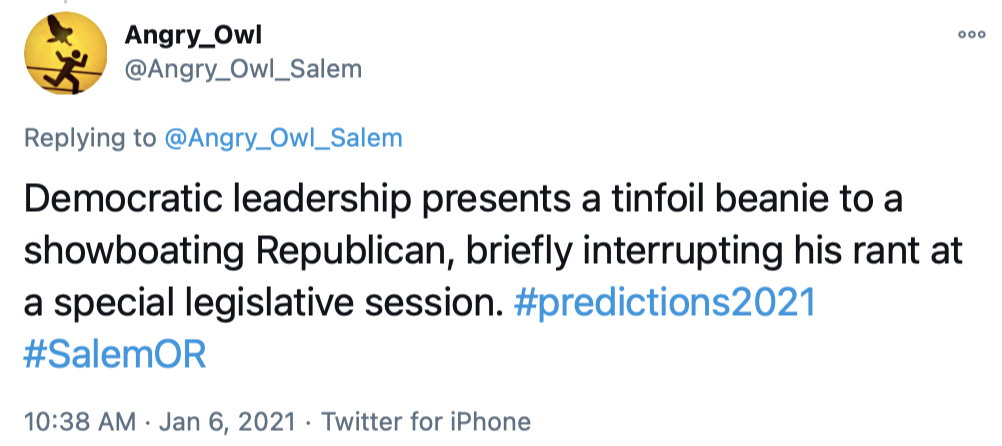The image size is (1002, 446).
Task: Open the tweet's three-dot more options menu
Action: point(971,33)
